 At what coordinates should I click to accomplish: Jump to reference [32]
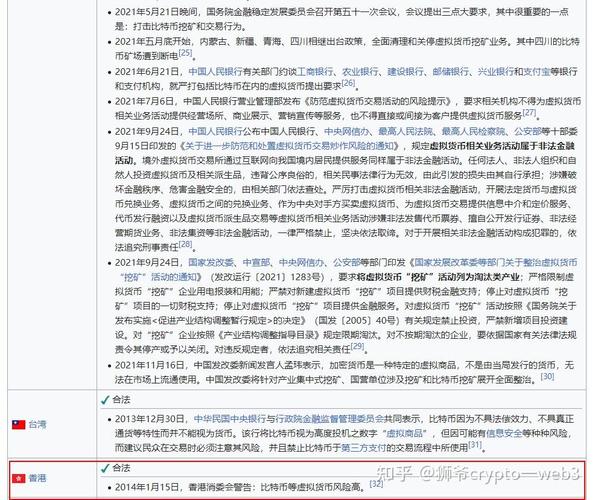[376, 483]
